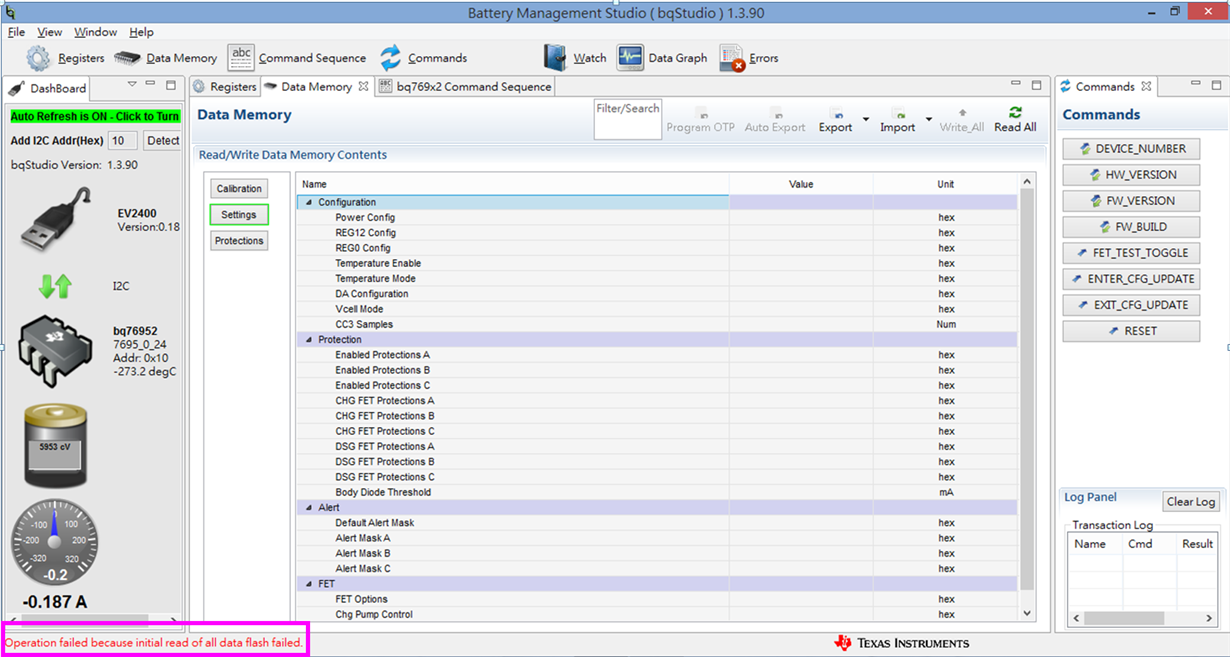Switch to bq769x2 Command Sequence tab

465,87
